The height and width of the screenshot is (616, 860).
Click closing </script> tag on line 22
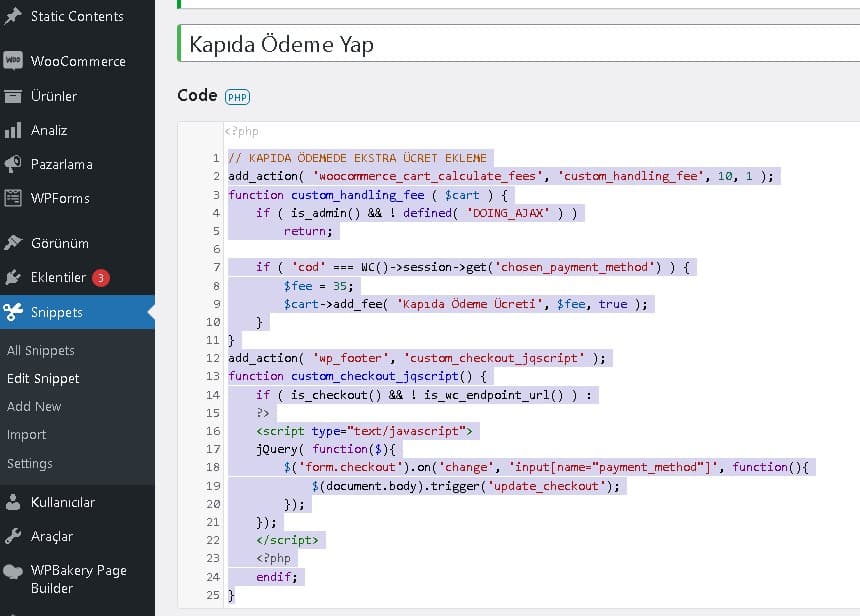[287, 540]
